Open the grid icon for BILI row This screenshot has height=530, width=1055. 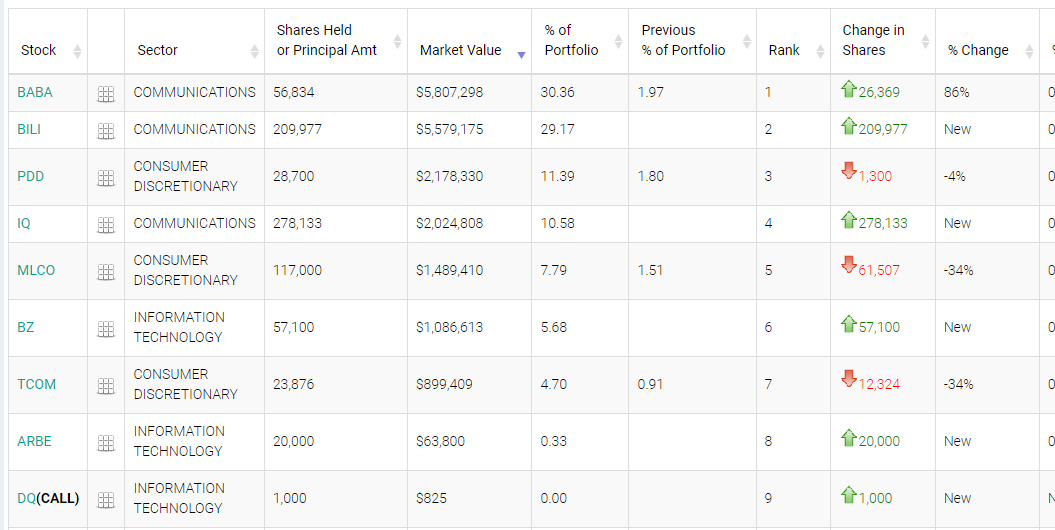pos(106,131)
